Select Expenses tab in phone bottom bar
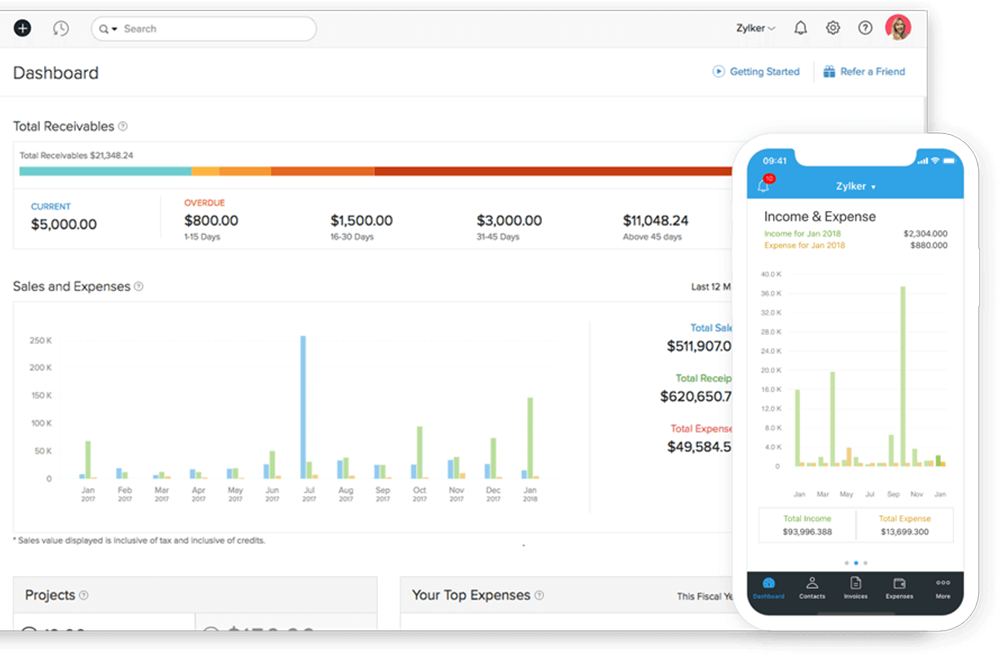Viewport: 1000px width, 657px height. (x=899, y=588)
